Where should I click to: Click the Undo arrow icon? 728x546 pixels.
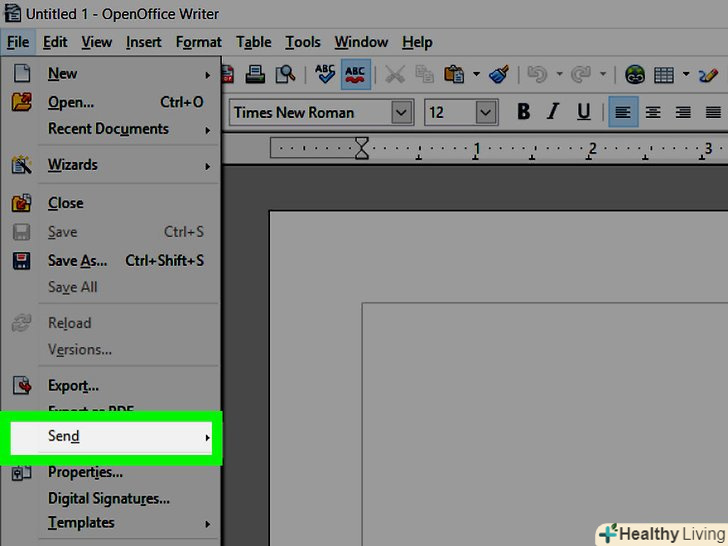coord(538,74)
